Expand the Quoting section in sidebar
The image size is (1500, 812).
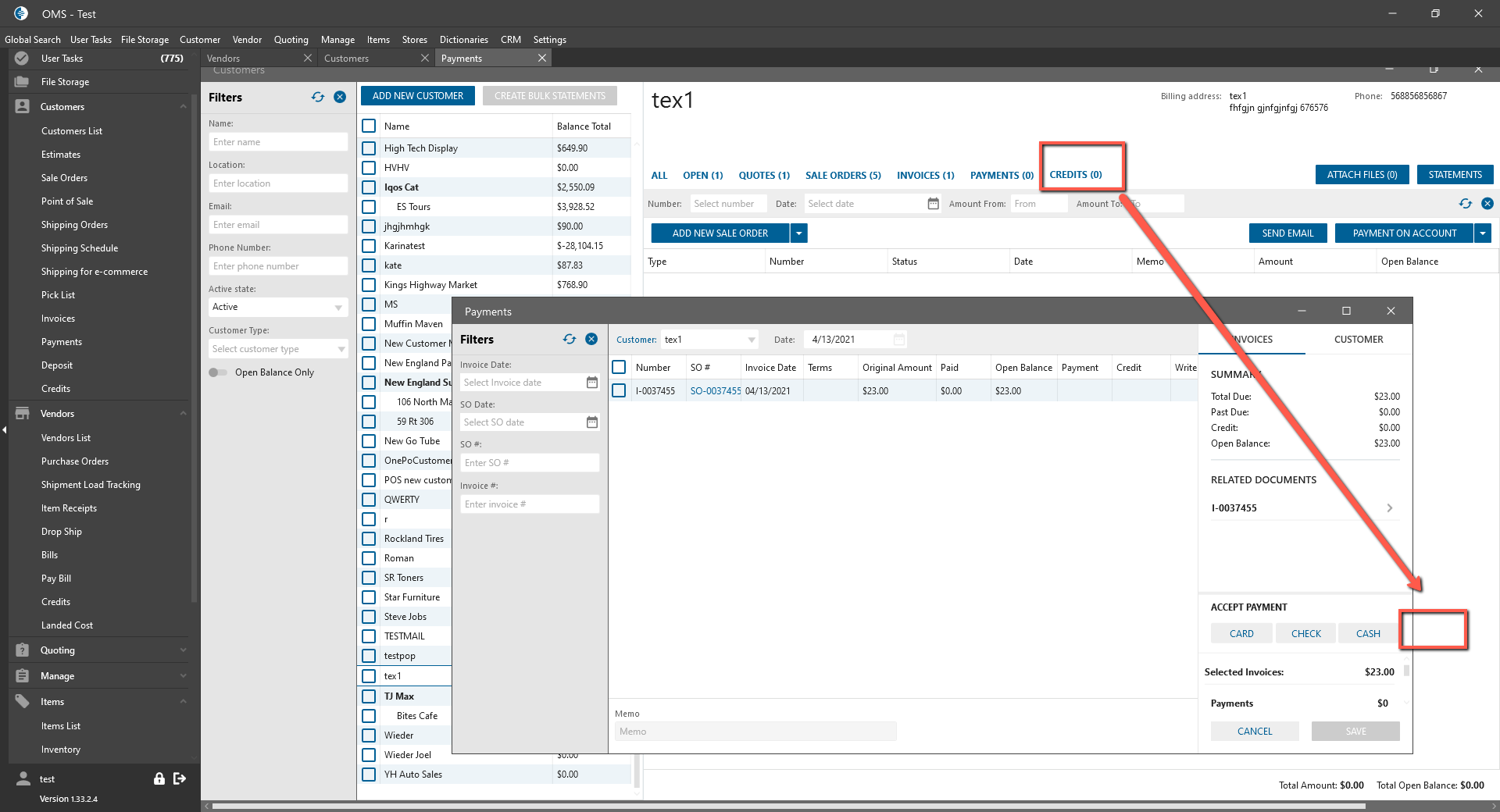coord(184,650)
